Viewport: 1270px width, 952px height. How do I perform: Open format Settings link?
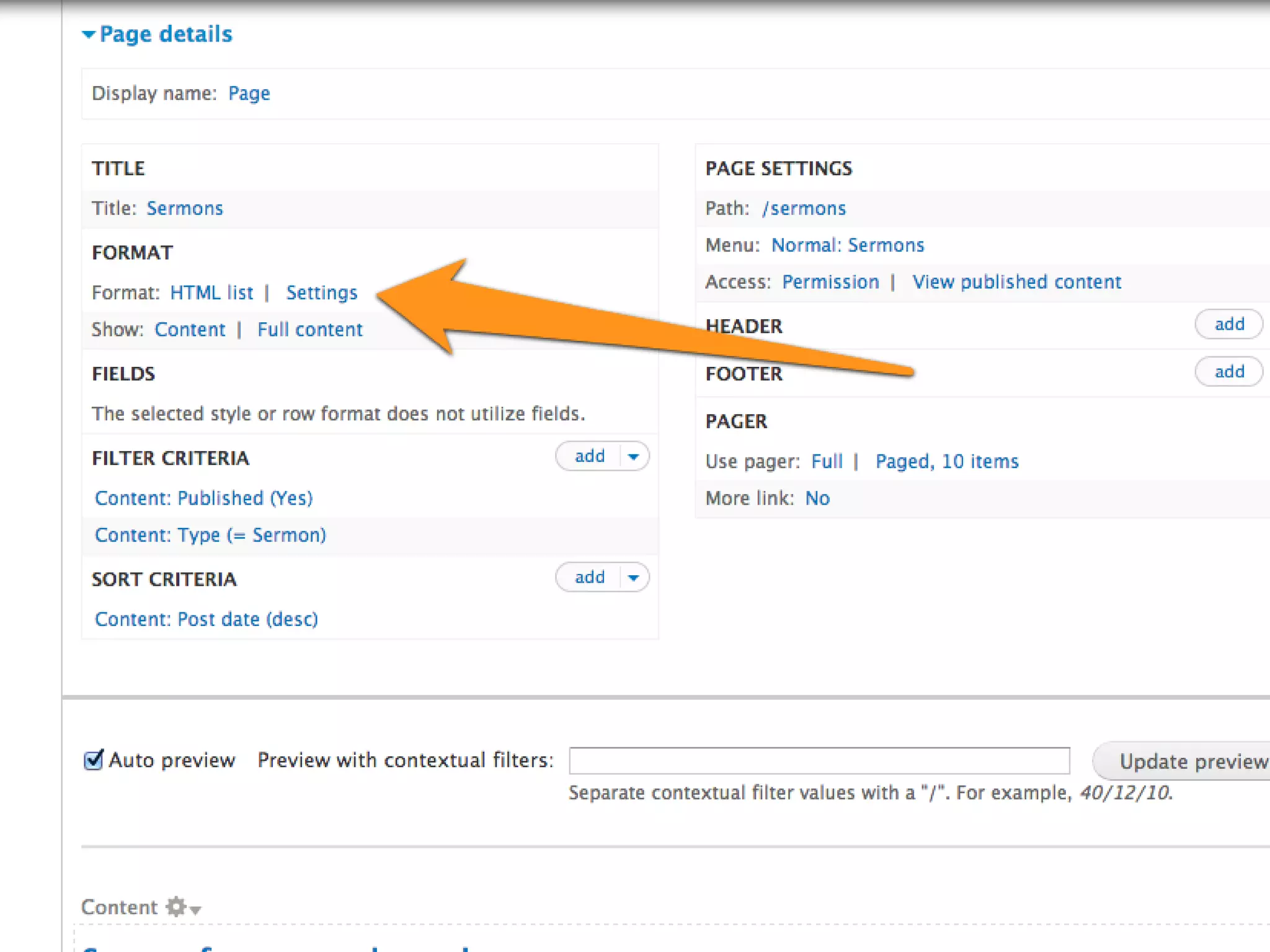coord(321,293)
